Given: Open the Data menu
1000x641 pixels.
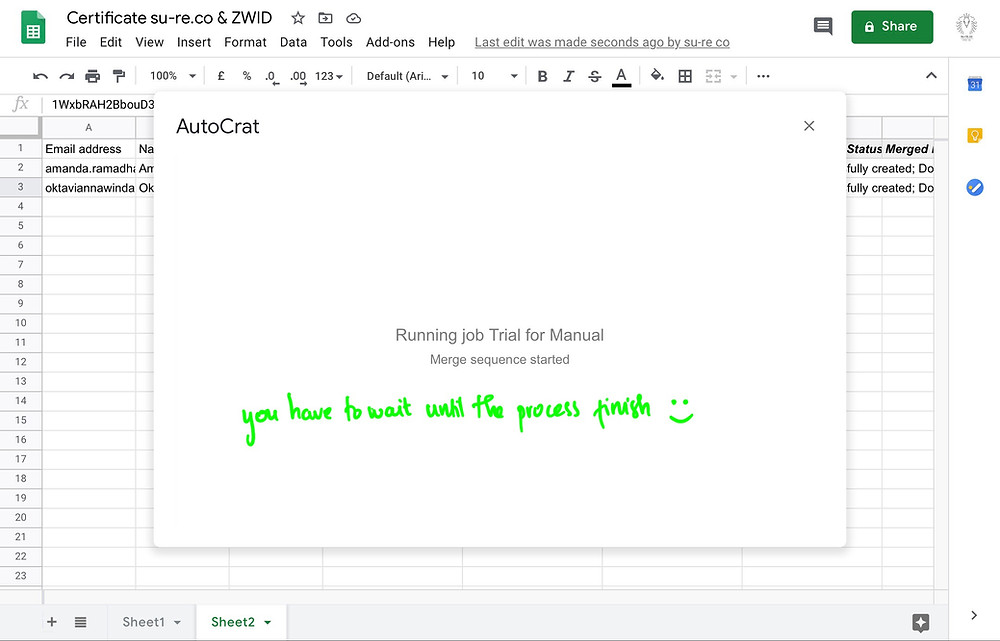Looking at the screenshot, I should (x=293, y=42).
